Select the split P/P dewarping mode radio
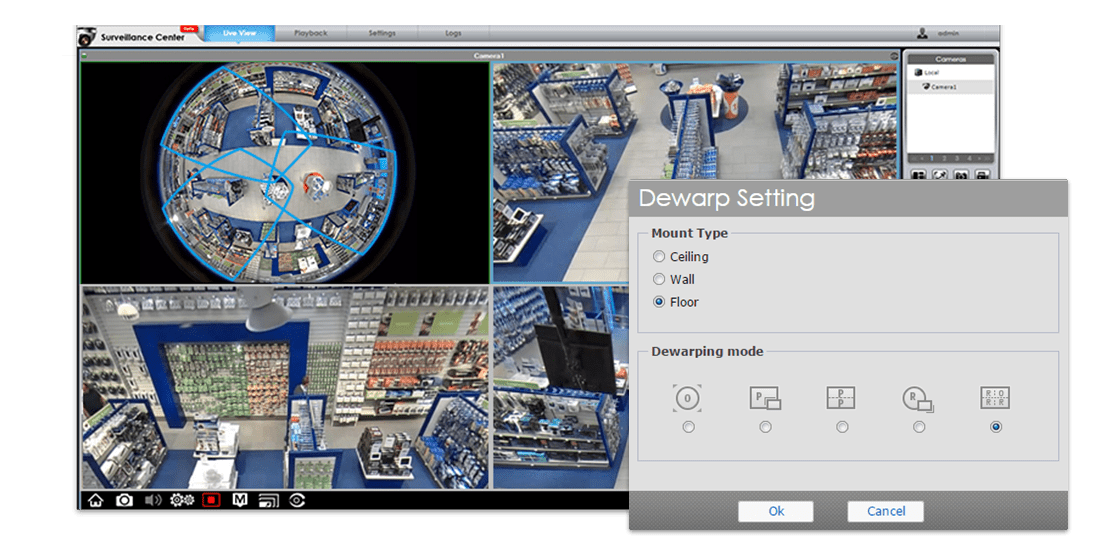This screenshot has height=560, width=1113. (842, 427)
